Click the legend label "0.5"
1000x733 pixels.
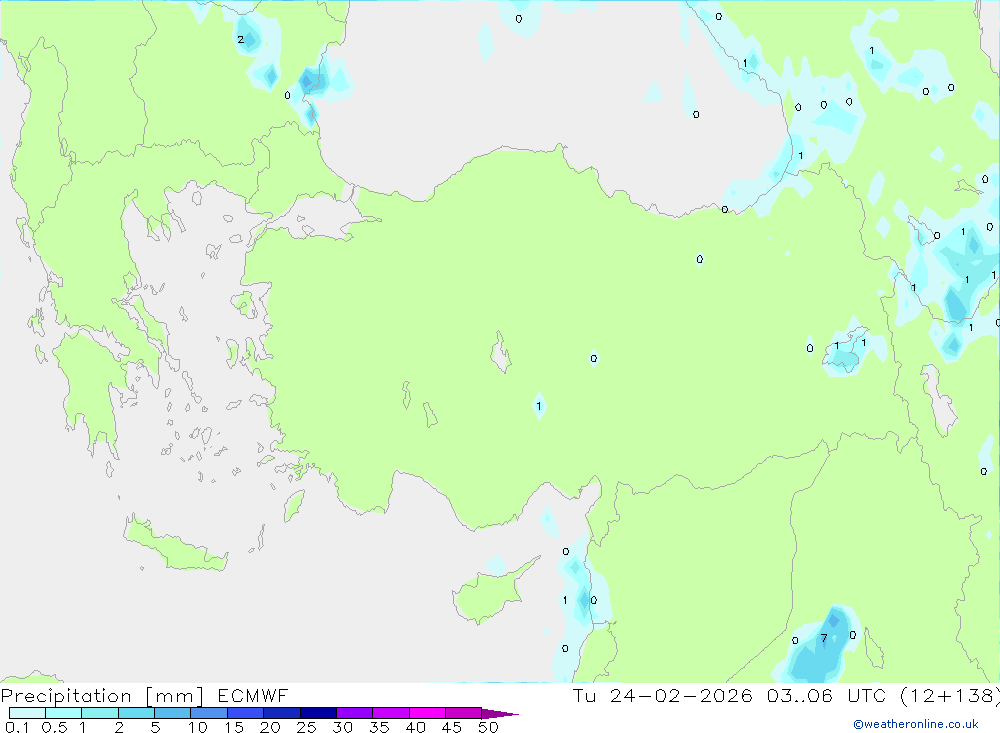(54, 727)
